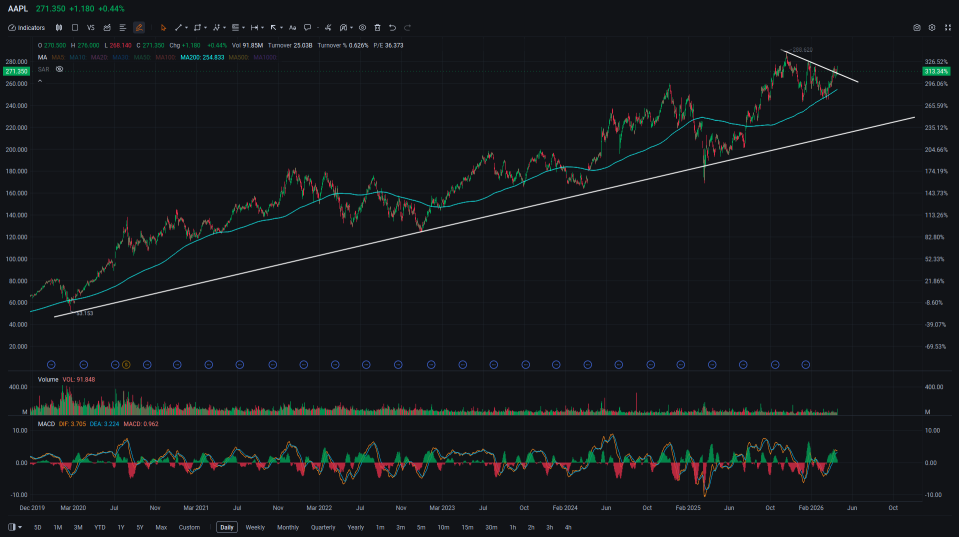959x537 pixels.
Task: Open the Indicators panel
Action: pyautogui.click(x=26, y=28)
